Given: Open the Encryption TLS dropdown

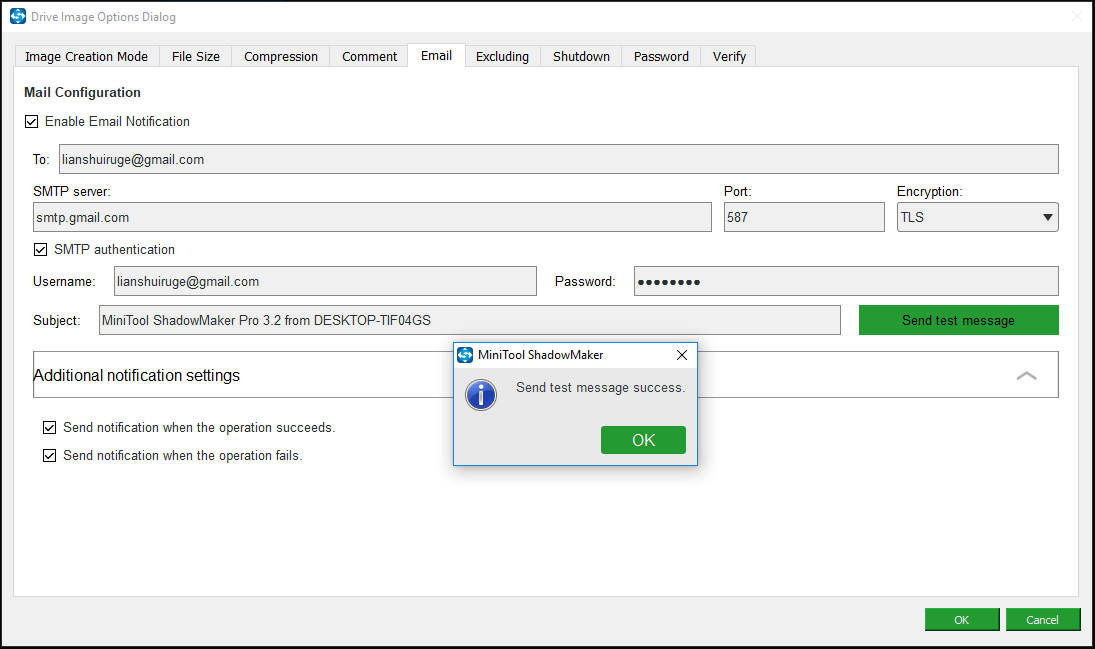Looking at the screenshot, I should [x=977, y=217].
